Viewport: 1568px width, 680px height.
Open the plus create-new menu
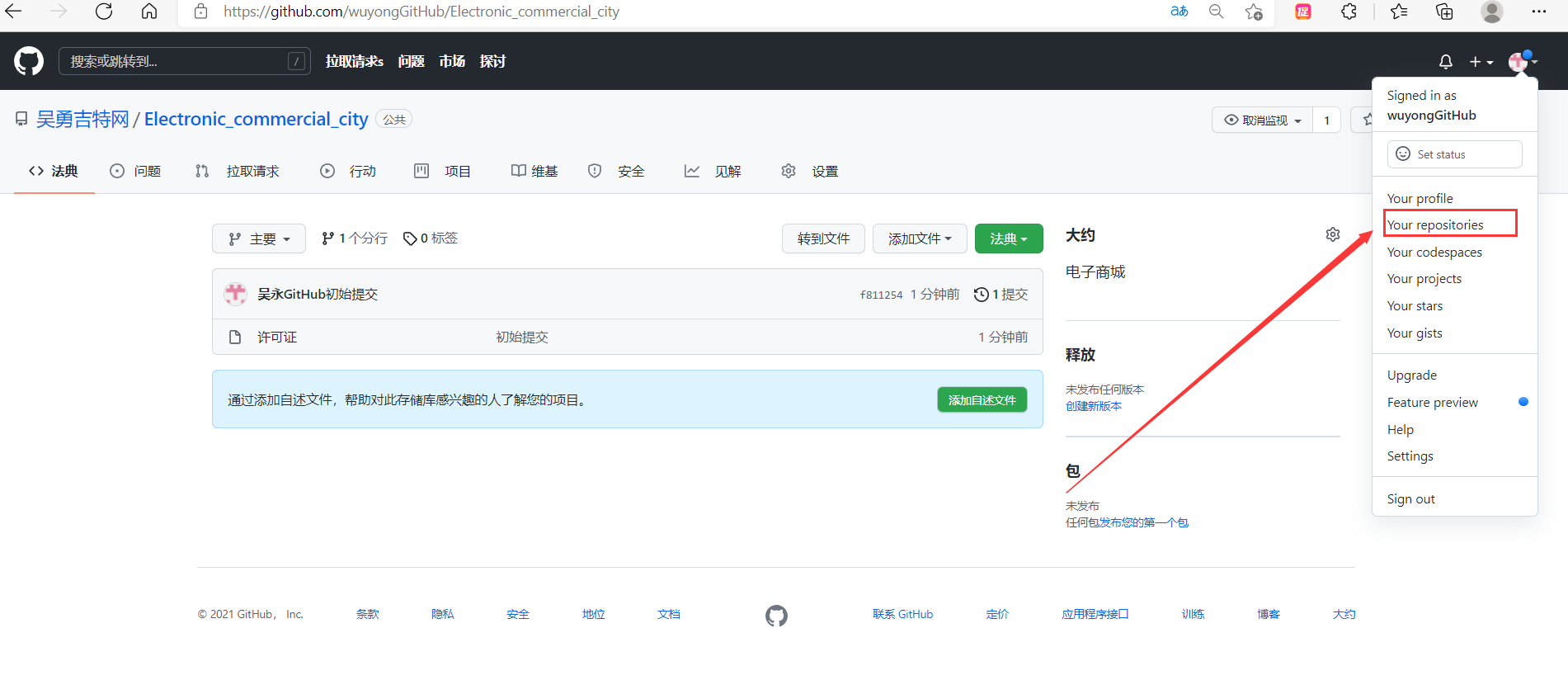click(1481, 62)
